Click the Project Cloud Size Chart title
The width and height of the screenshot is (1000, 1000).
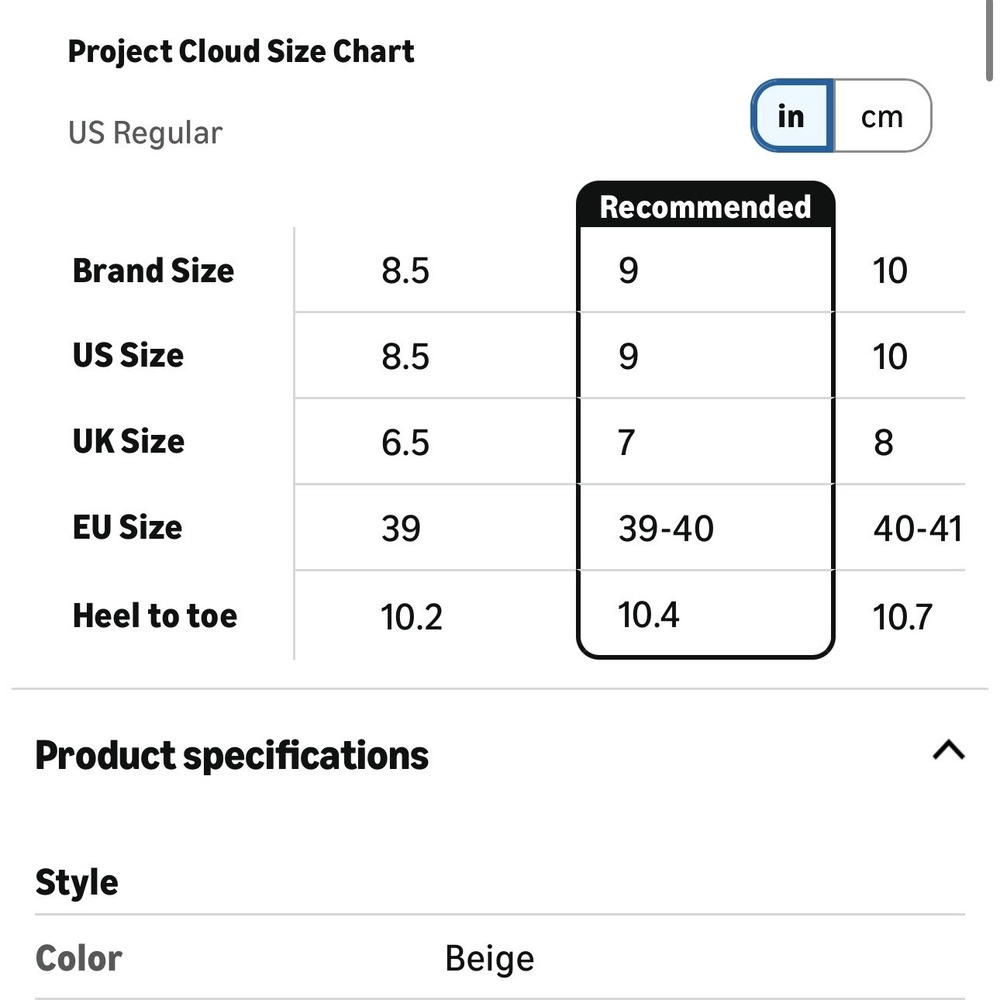click(241, 52)
